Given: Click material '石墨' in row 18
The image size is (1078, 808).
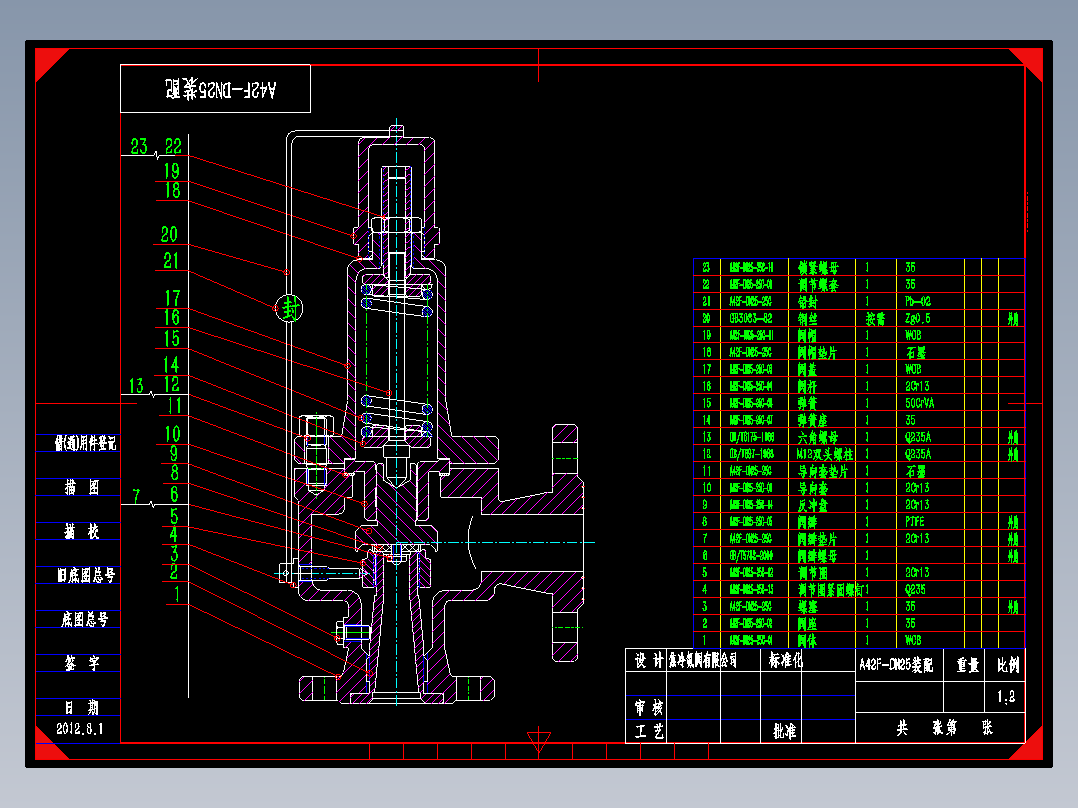Looking at the screenshot, I should 916,352.
